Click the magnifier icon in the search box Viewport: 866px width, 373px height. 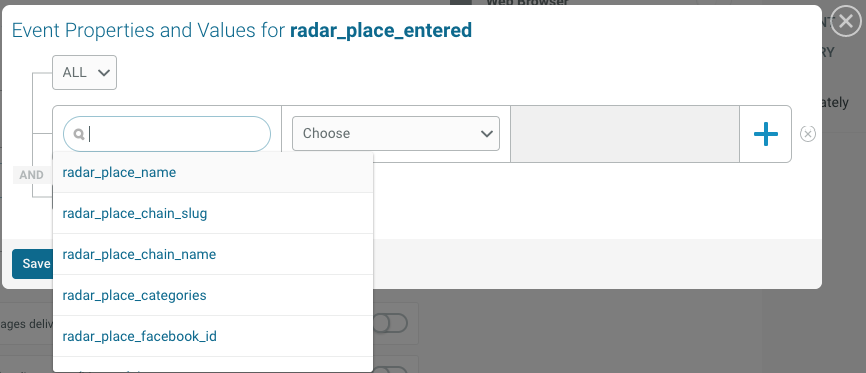(79, 134)
